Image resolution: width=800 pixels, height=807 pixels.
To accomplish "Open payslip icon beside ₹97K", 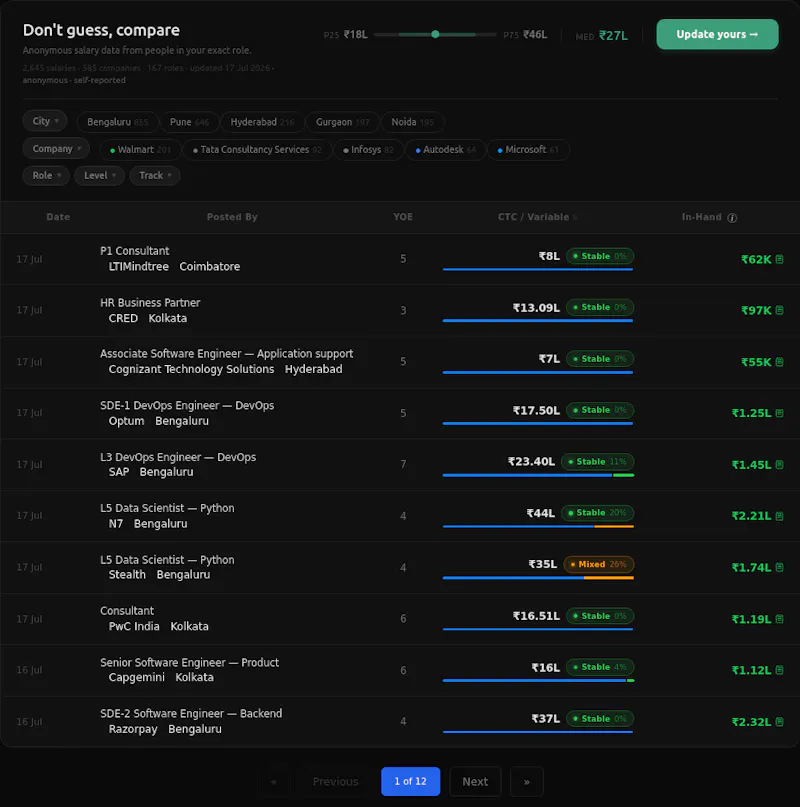I will pyautogui.click(x=779, y=310).
